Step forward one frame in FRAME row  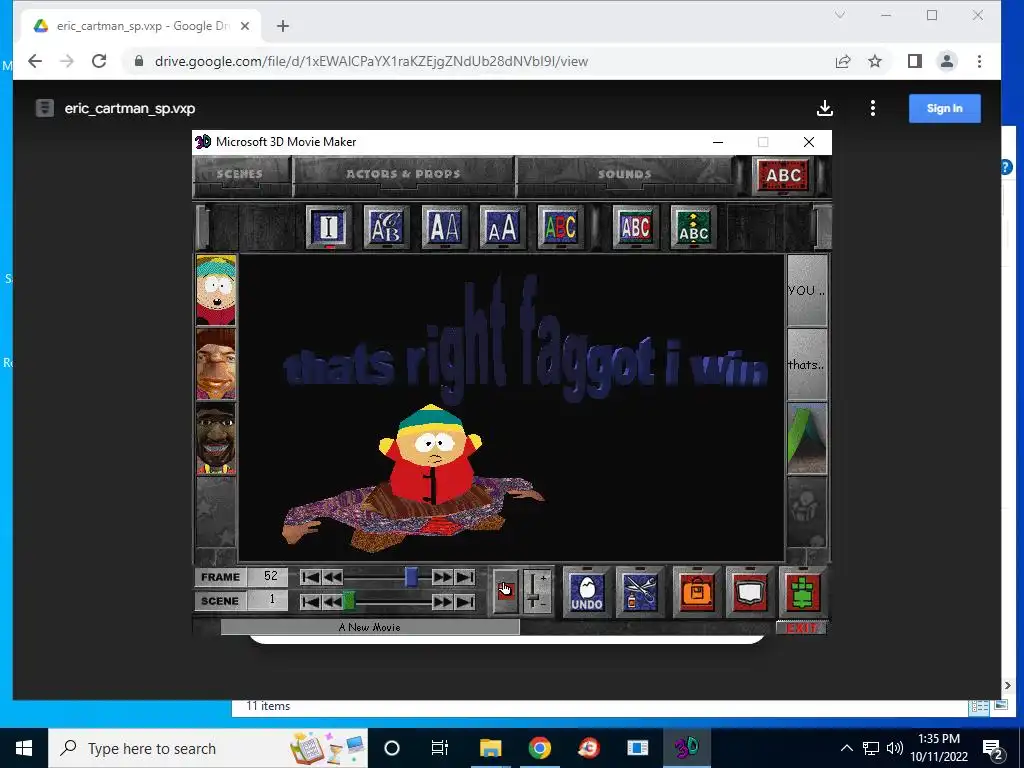pos(442,577)
